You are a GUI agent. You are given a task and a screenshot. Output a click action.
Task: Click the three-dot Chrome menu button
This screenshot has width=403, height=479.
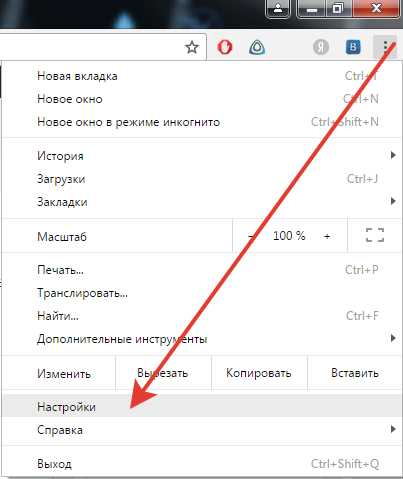[385, 47]
